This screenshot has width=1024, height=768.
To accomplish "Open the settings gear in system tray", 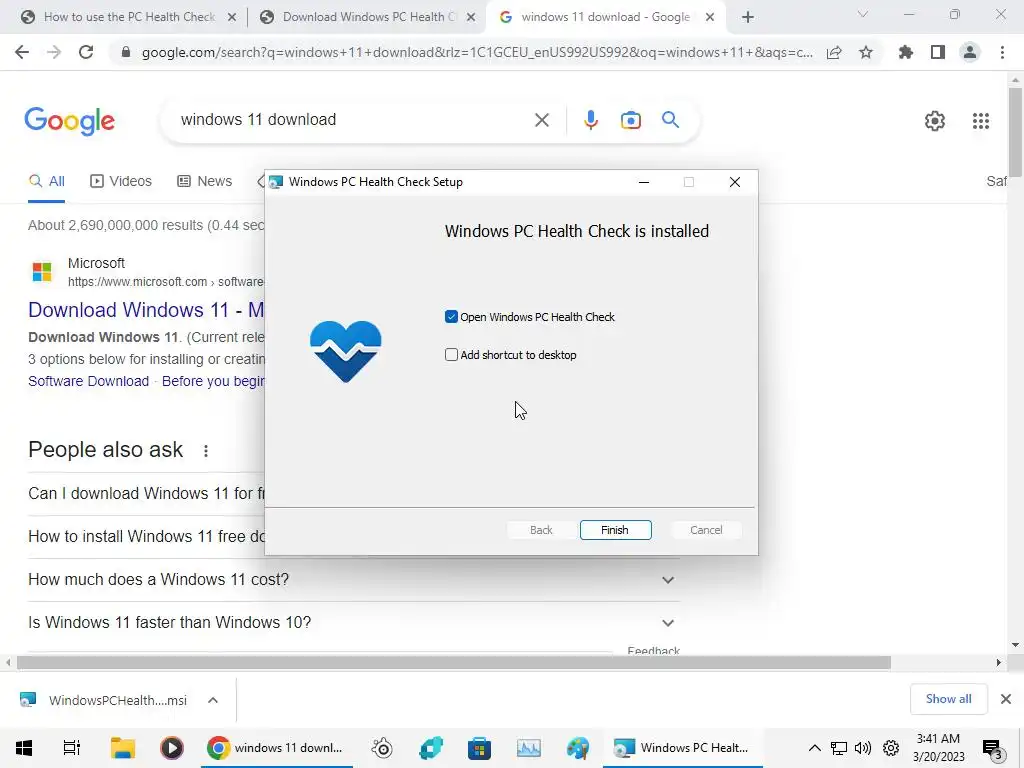I will tap(891, 748).
